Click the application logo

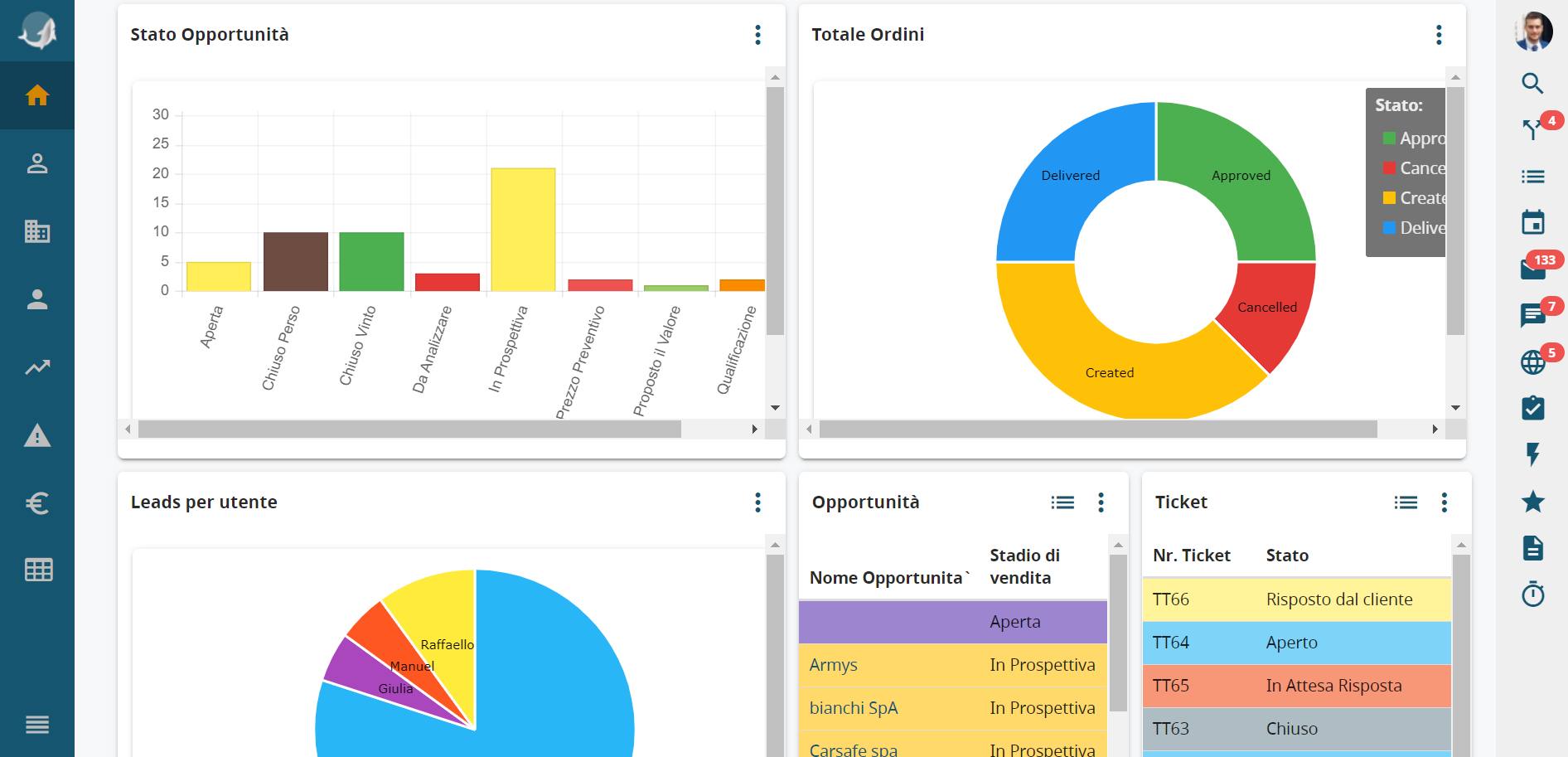[37, 31]
